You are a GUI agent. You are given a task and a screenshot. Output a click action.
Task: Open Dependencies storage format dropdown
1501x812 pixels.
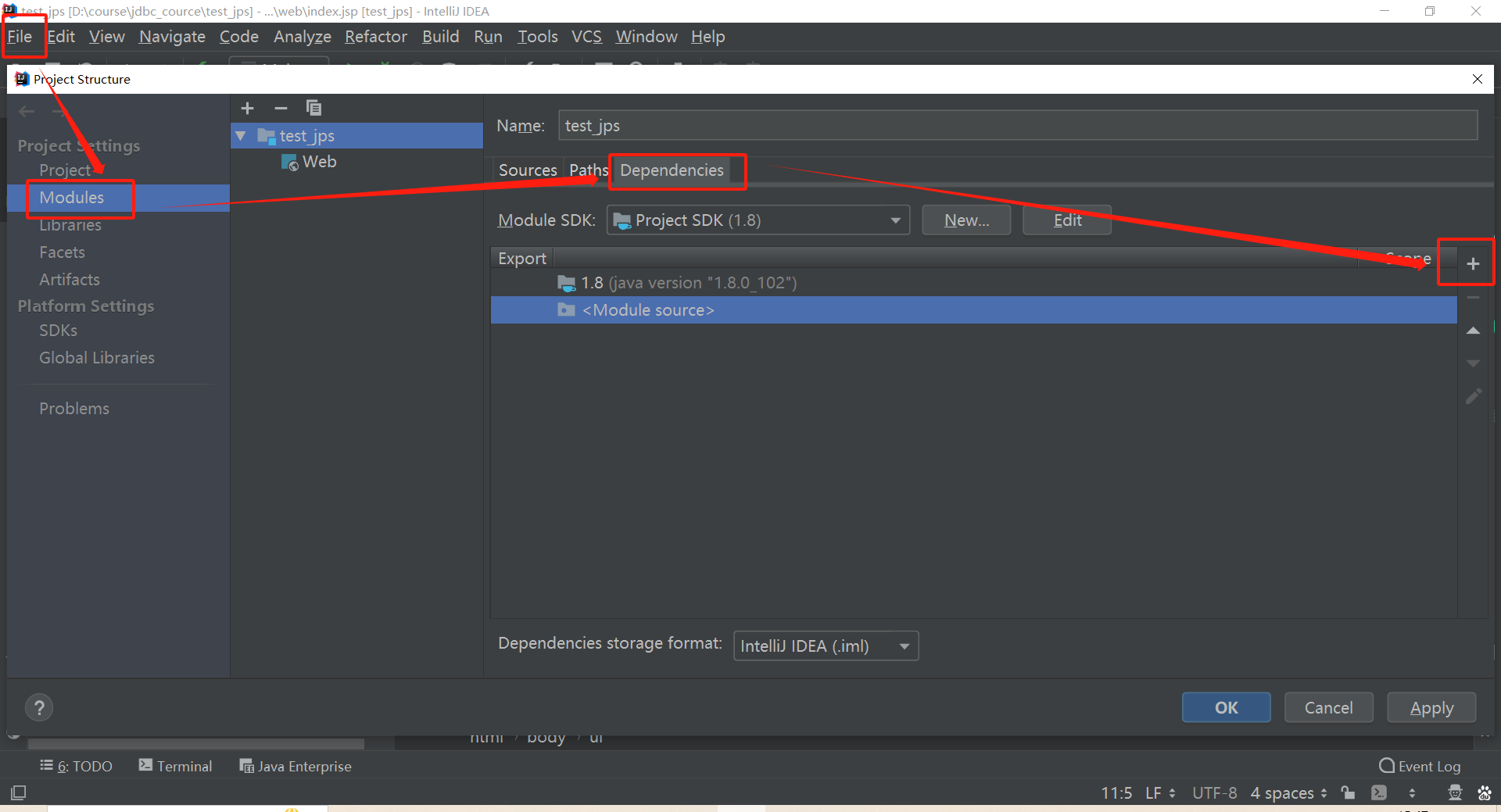pyautogui.click(x=826, y=646)
